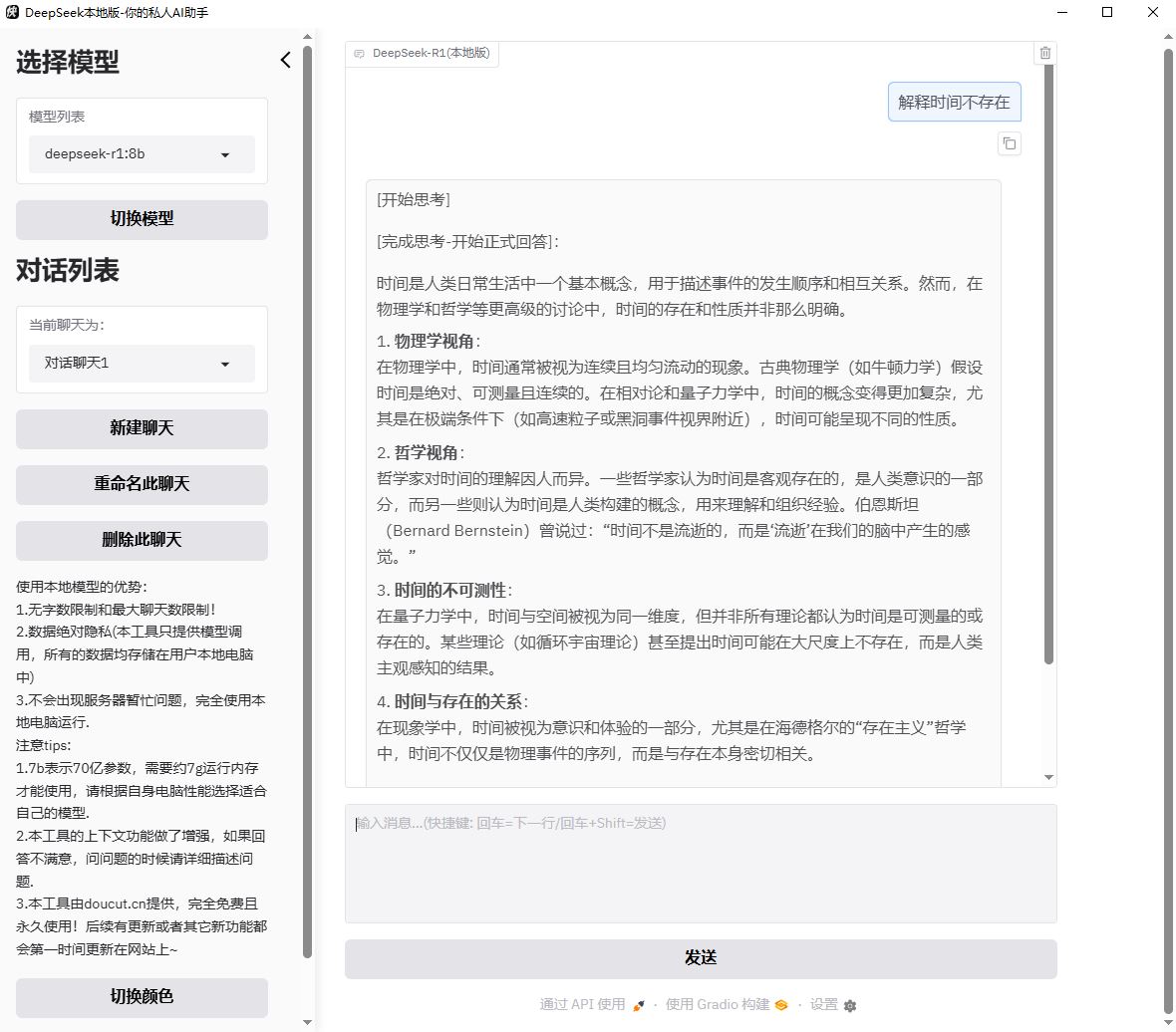Image resolution: width=1176 pixels, height=1032 pixels.
Task: Expand the current chat dropdown showing 对话聊天1
Action: pos(142,364)
